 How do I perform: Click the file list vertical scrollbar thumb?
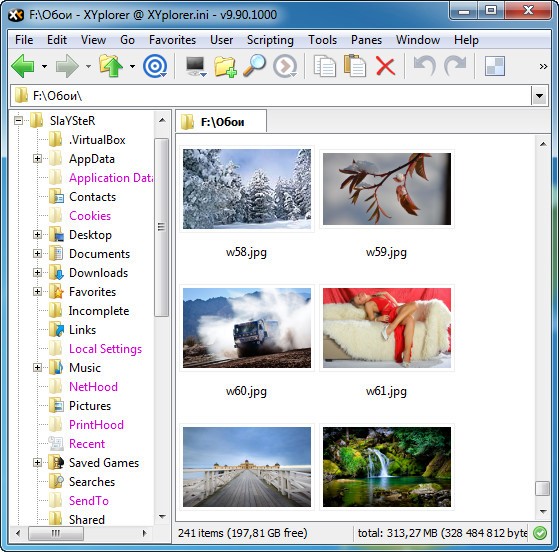[x=543, y=489]
